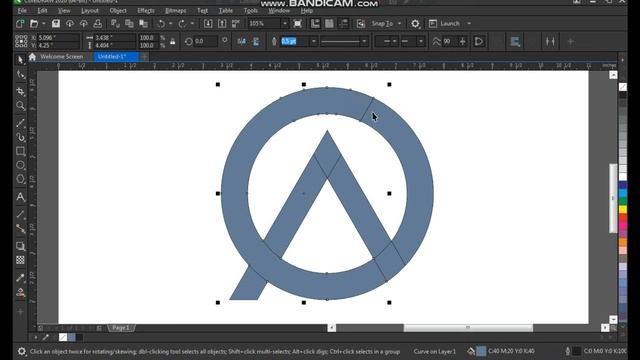Click the New document icon

(x=20, y=24)
